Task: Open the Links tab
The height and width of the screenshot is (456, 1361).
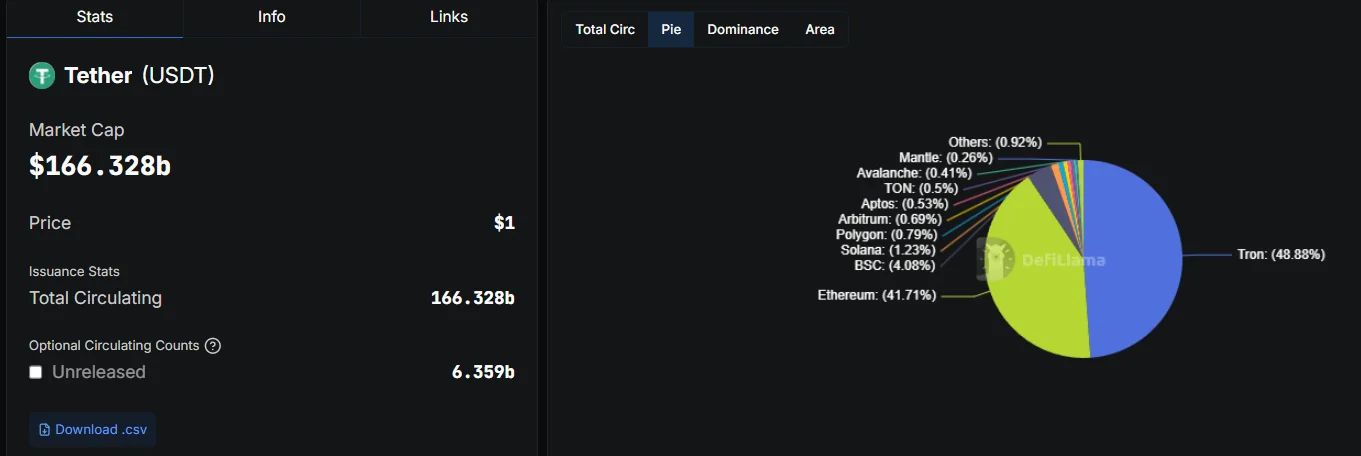Action: (x=448, y=18)
